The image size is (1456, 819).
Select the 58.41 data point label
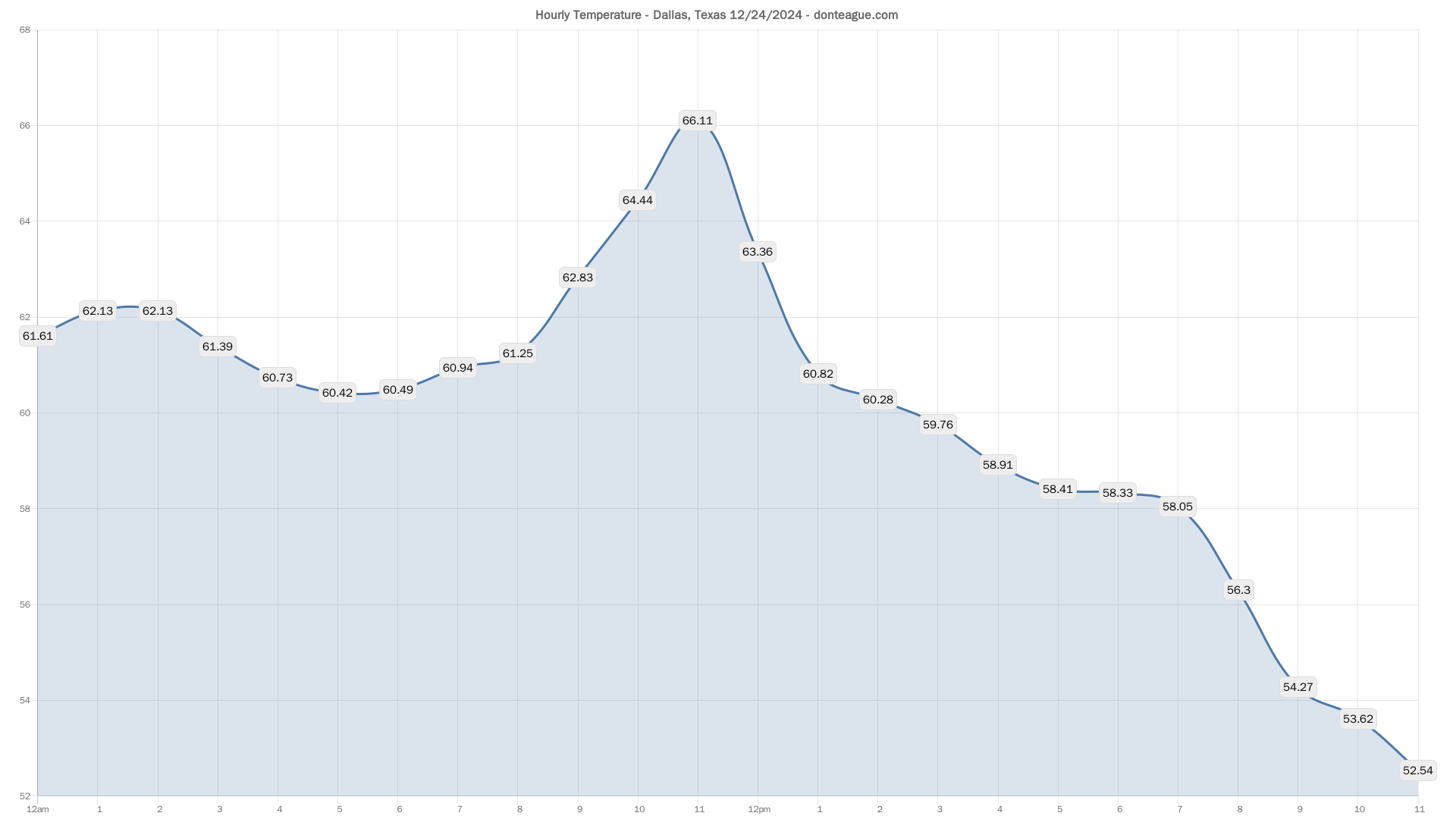[x=1058, y=489]
